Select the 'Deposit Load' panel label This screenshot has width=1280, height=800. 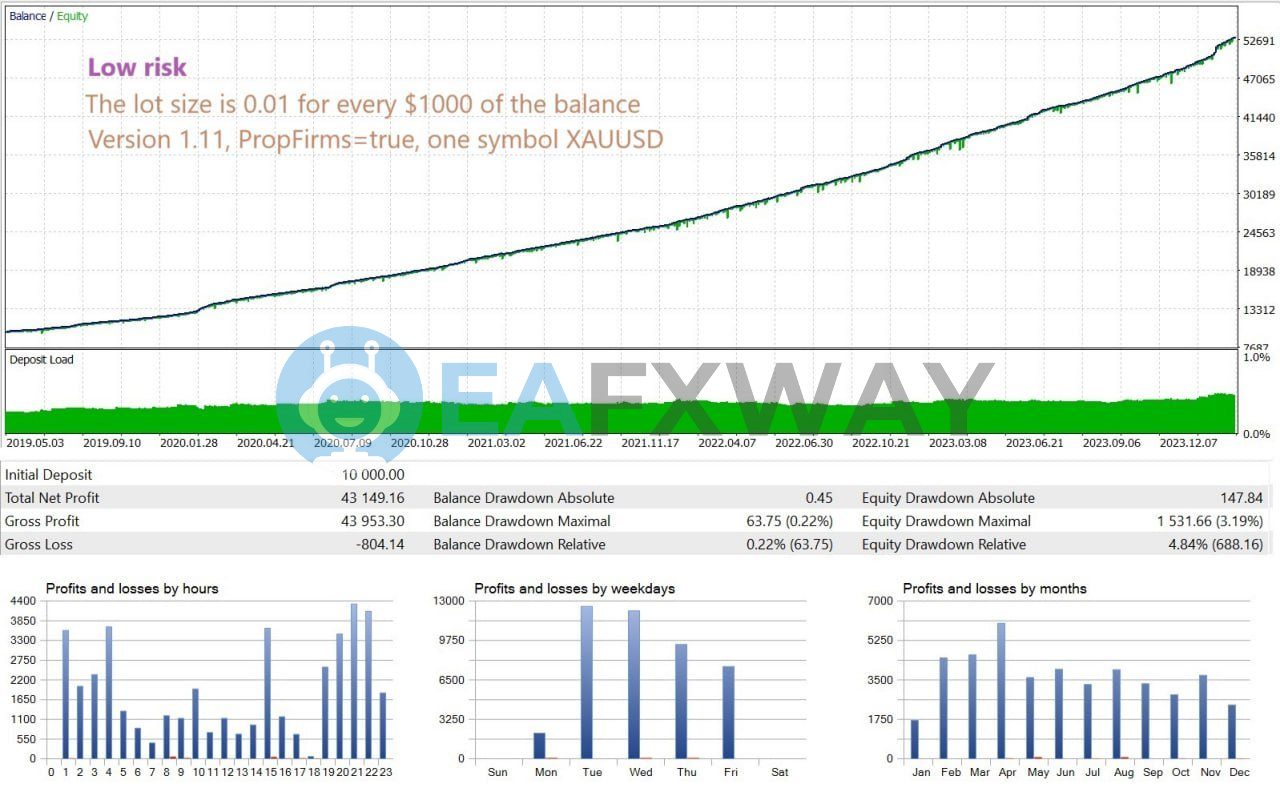click(41, 360)
